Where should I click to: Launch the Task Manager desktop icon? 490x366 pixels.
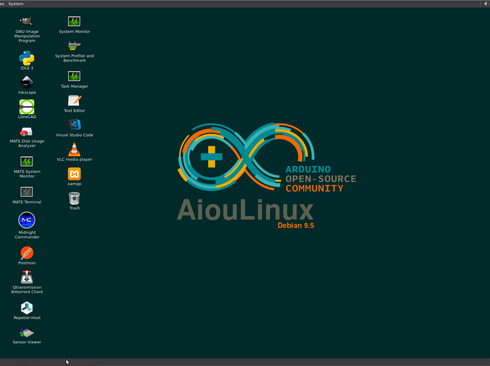pyautogui.click(x=74, y=76)
